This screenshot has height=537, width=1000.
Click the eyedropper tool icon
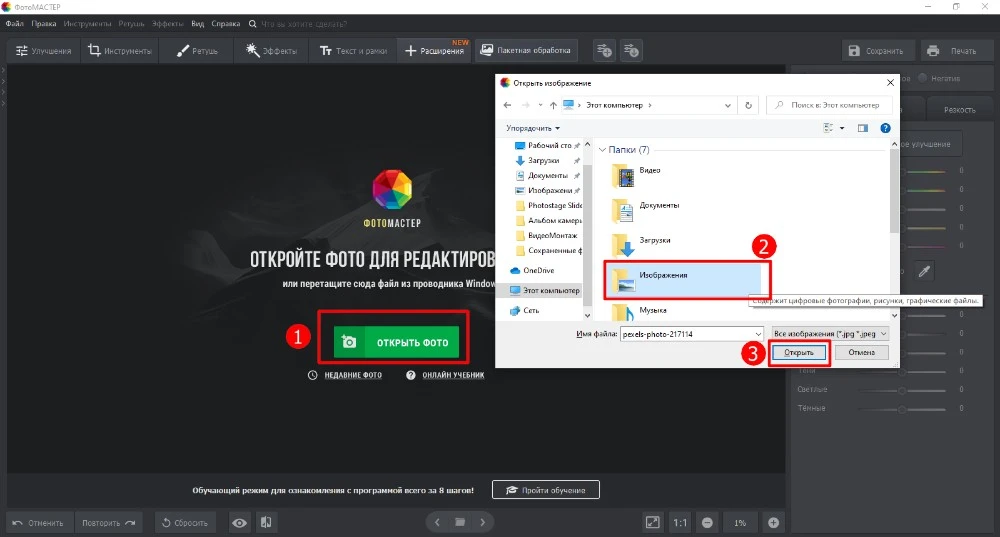point(925,270)
